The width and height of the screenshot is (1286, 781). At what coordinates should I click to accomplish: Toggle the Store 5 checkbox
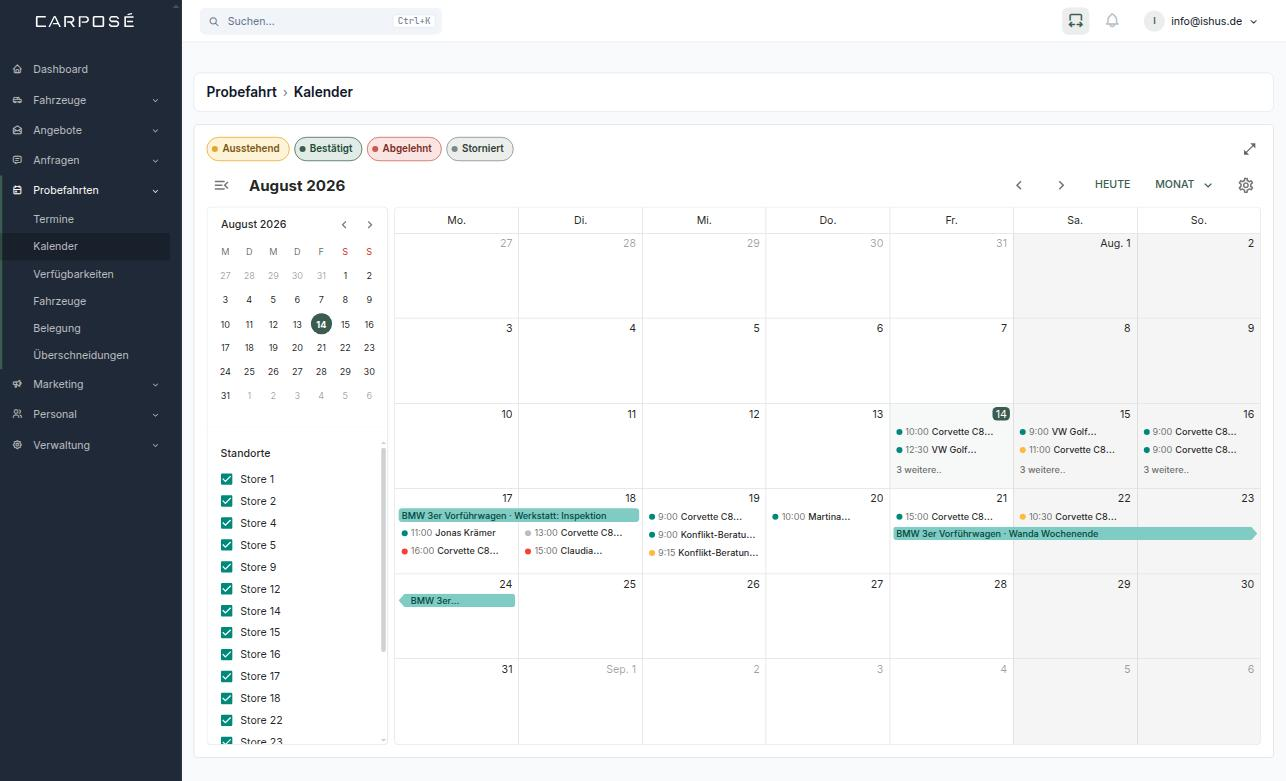(x=226, y=545)
